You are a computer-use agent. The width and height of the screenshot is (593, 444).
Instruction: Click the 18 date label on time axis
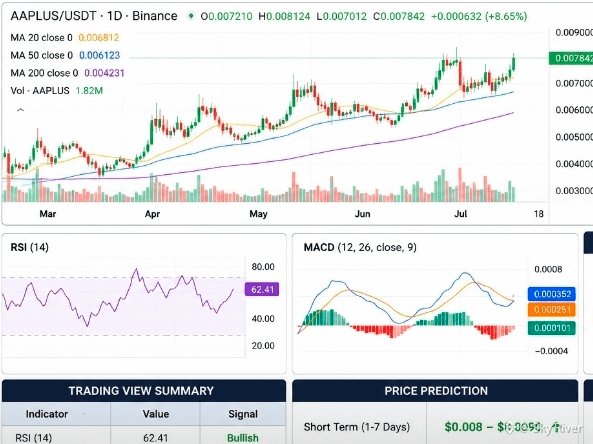(539, 214)
